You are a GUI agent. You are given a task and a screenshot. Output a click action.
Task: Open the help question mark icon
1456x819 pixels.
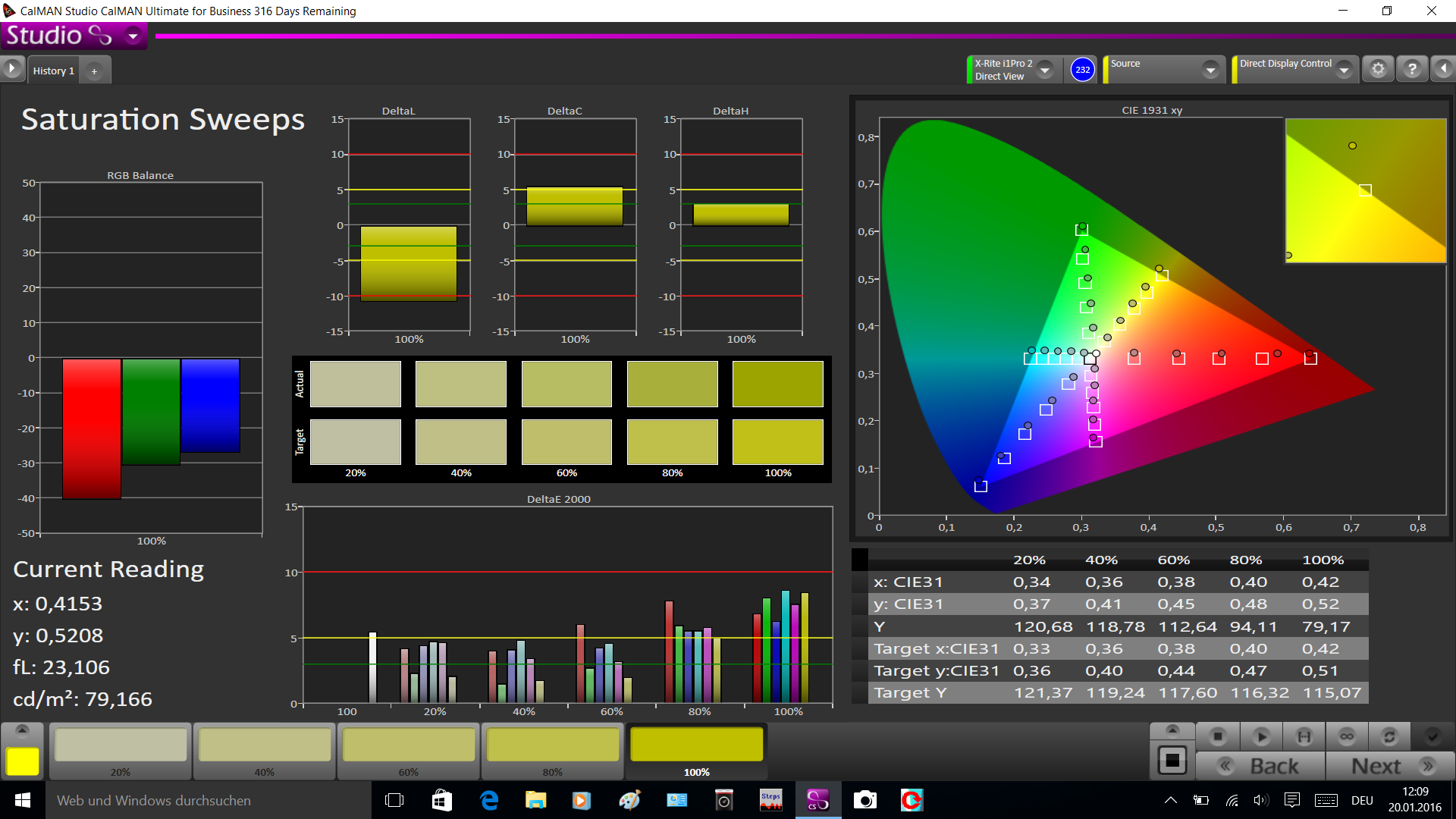click(1412, 70)
